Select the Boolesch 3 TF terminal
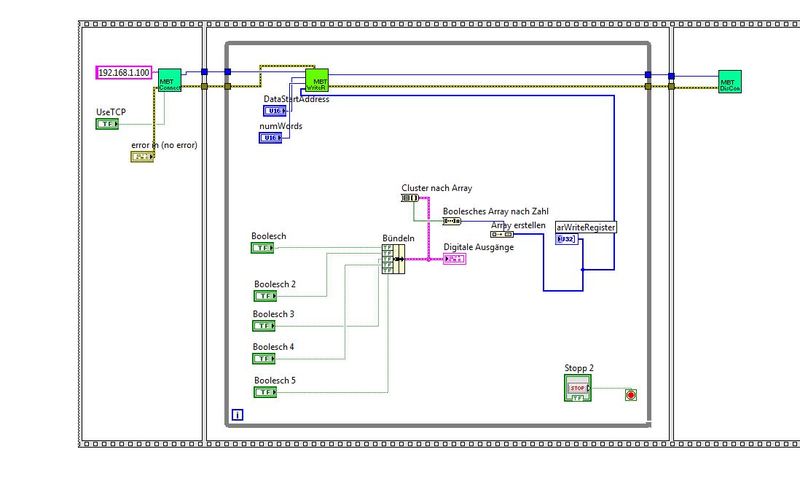 [264, 325]
